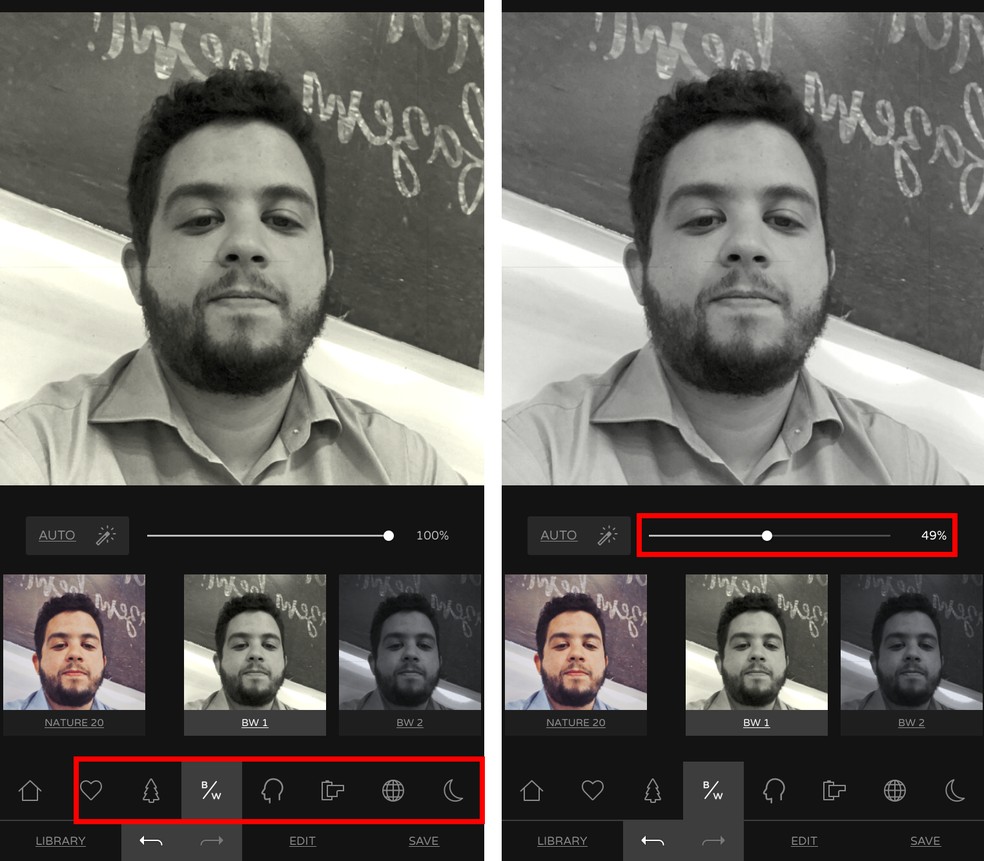Screen dimensions: 984x861
Task: Redo the edit with the right arrow
Action: coord(211,841)
